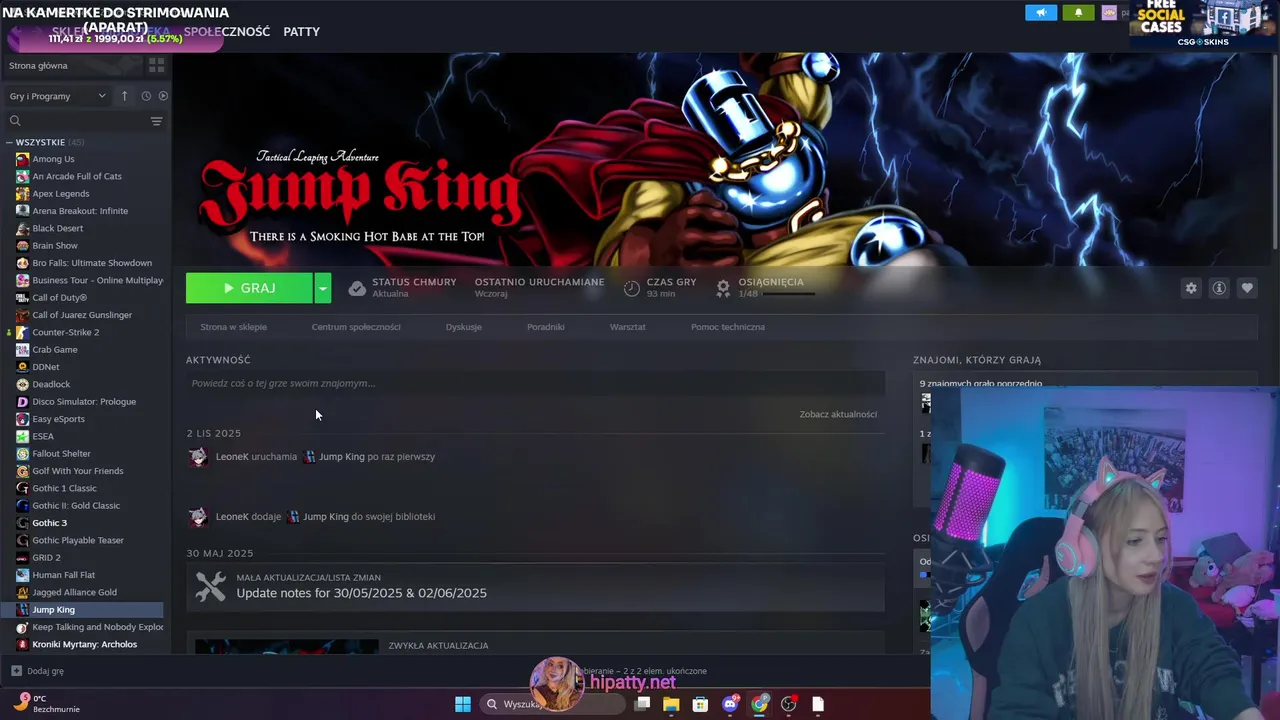
Task: Click the Fallout Shelter icon
Action: (22, 454)
